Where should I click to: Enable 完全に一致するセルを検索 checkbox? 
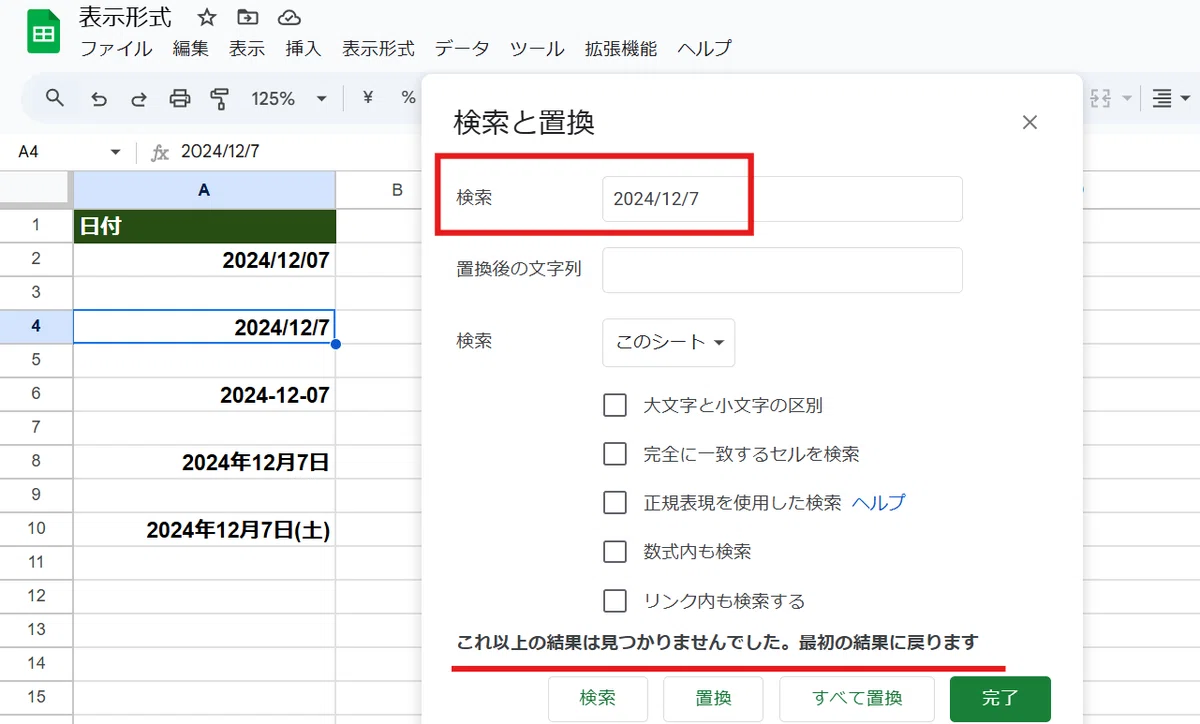pos(615,454)
